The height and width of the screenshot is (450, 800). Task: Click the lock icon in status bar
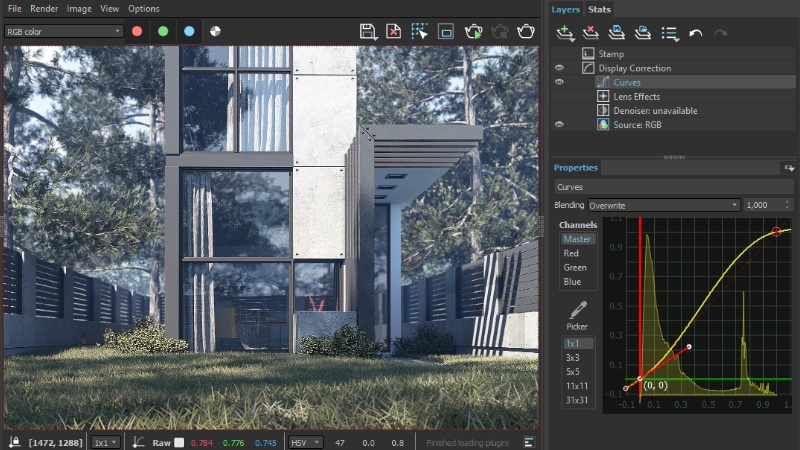14,442
